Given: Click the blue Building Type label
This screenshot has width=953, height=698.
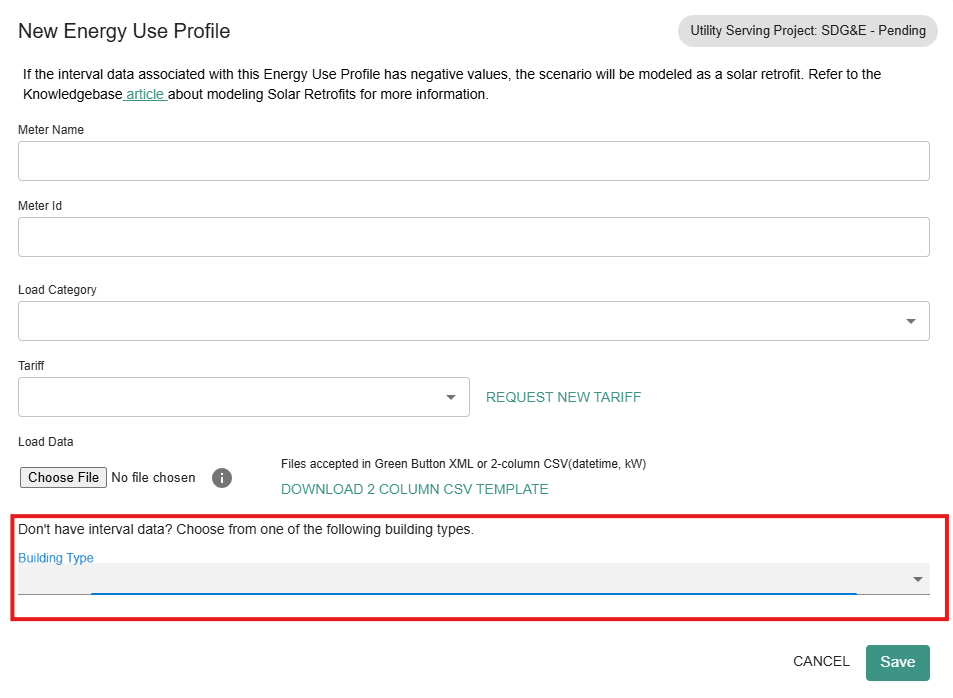Looking at the screenshot, I should pos(56,558).
